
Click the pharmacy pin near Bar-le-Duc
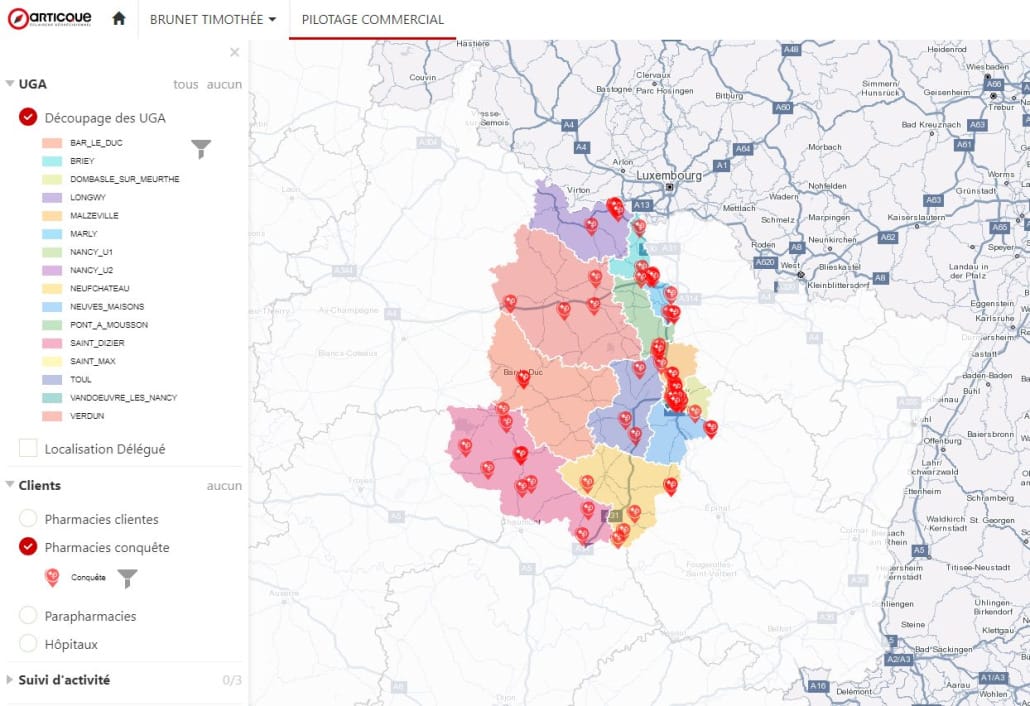pyautogui.click(x=523, y=377)
